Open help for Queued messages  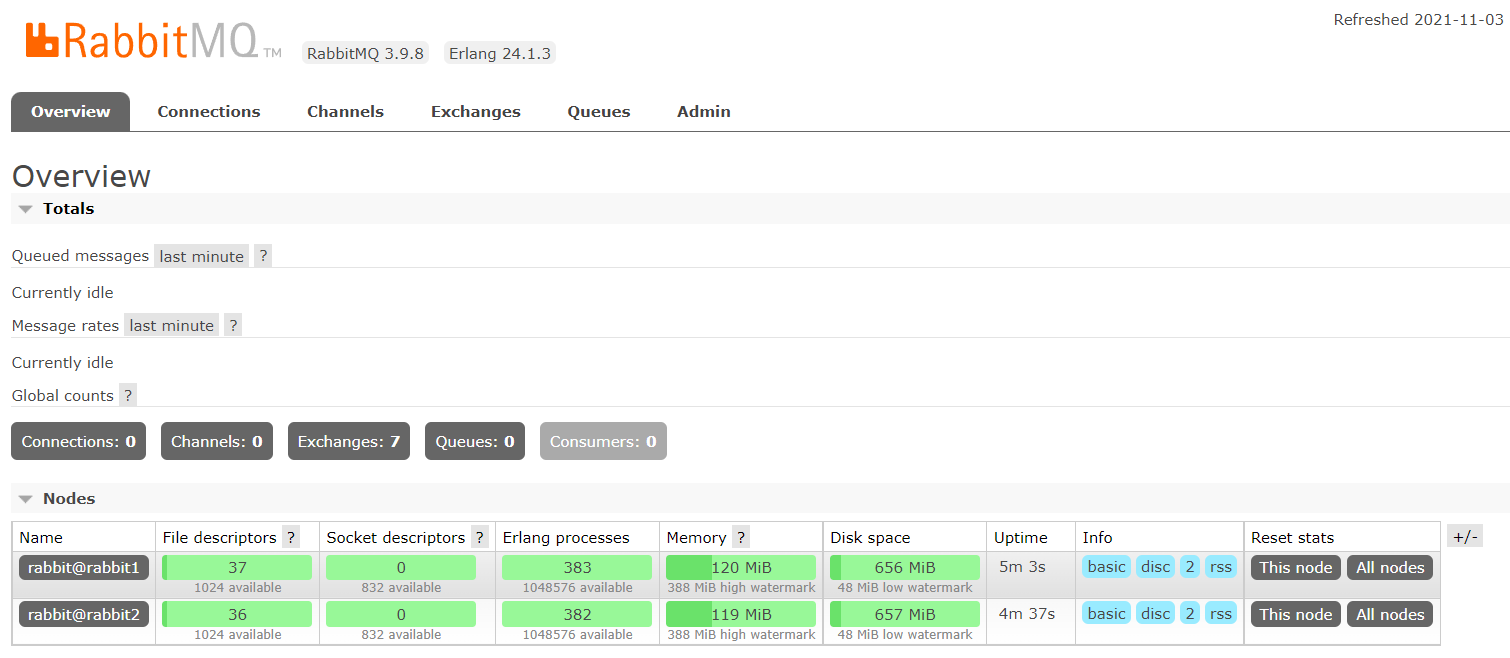click(x=263, y=256)
